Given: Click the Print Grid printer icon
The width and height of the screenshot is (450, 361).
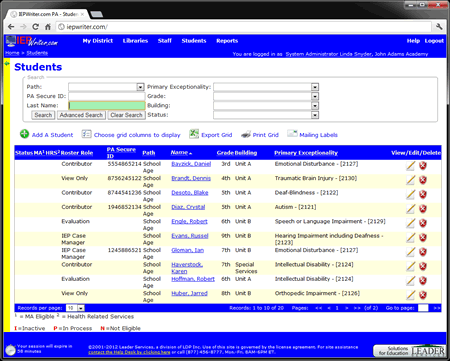Looking at the screenshot, I should coord(246,134).
